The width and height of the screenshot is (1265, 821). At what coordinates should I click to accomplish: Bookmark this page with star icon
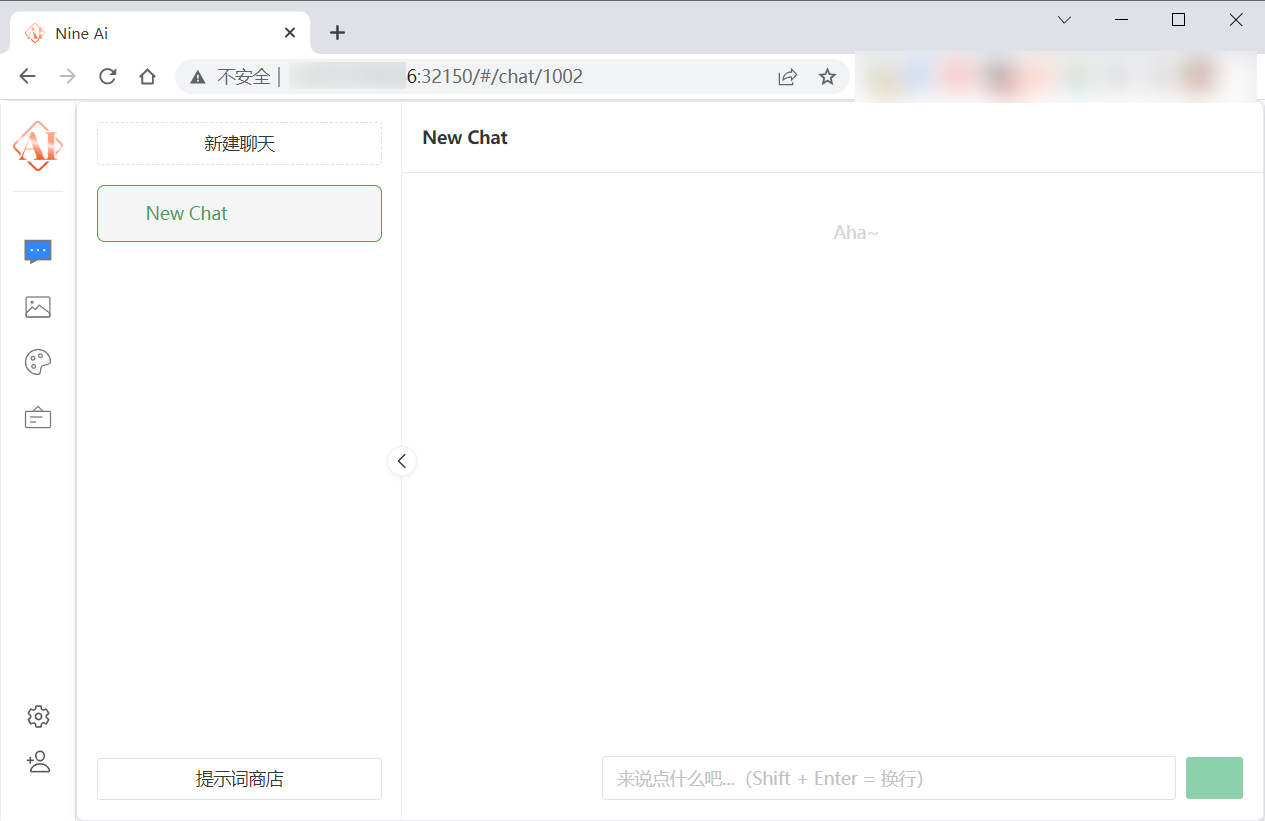click(x=827, y=77)
